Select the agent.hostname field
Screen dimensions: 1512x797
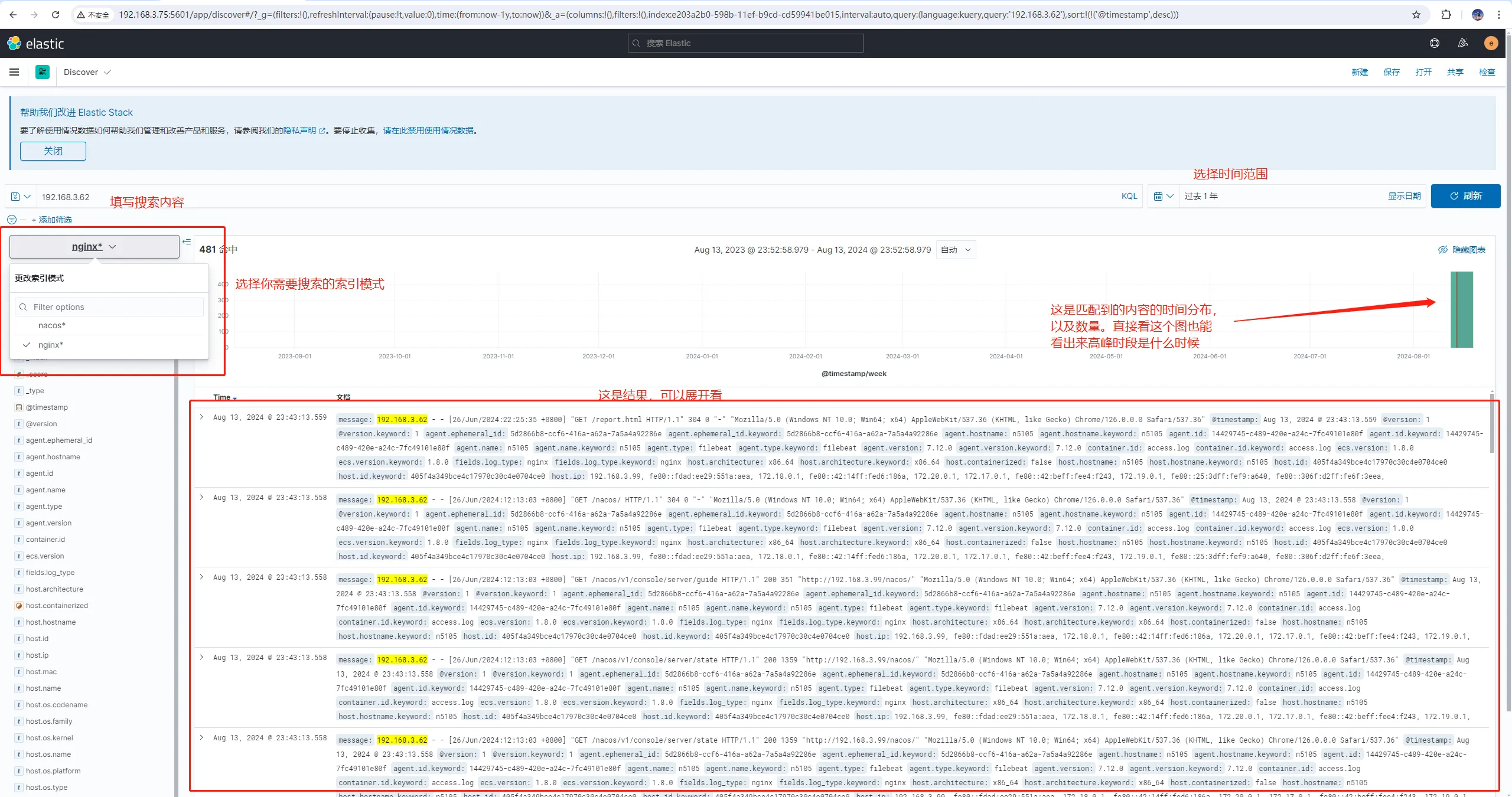click(53, 457)
